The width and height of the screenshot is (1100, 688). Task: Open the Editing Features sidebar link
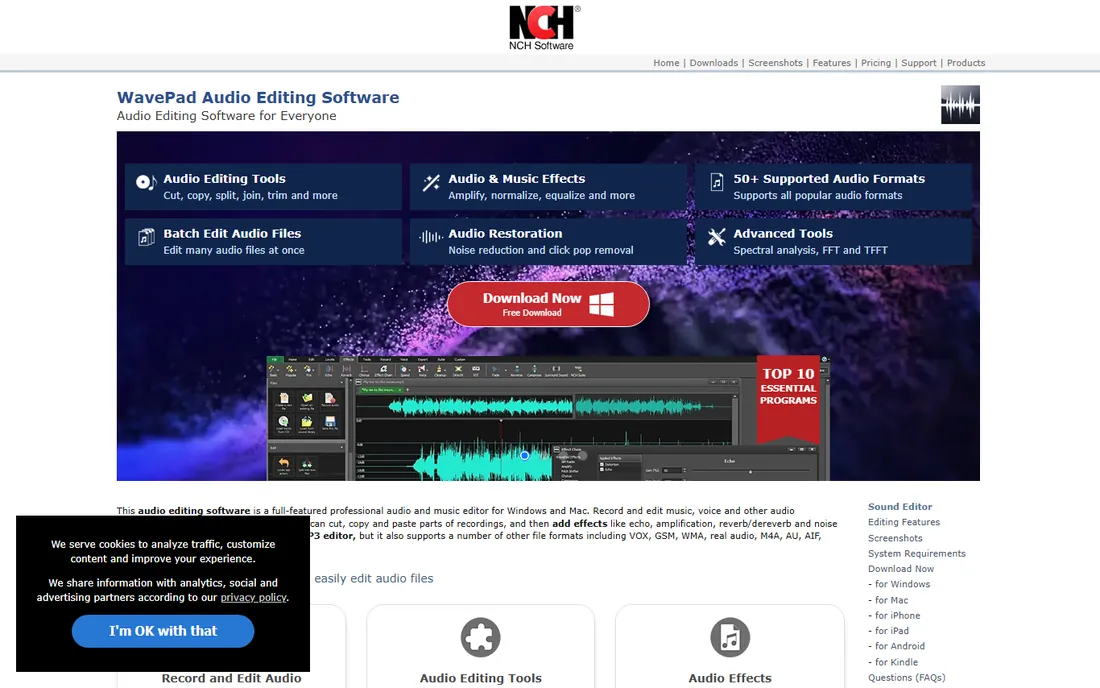pyautogui.click(x=904, y=522)
